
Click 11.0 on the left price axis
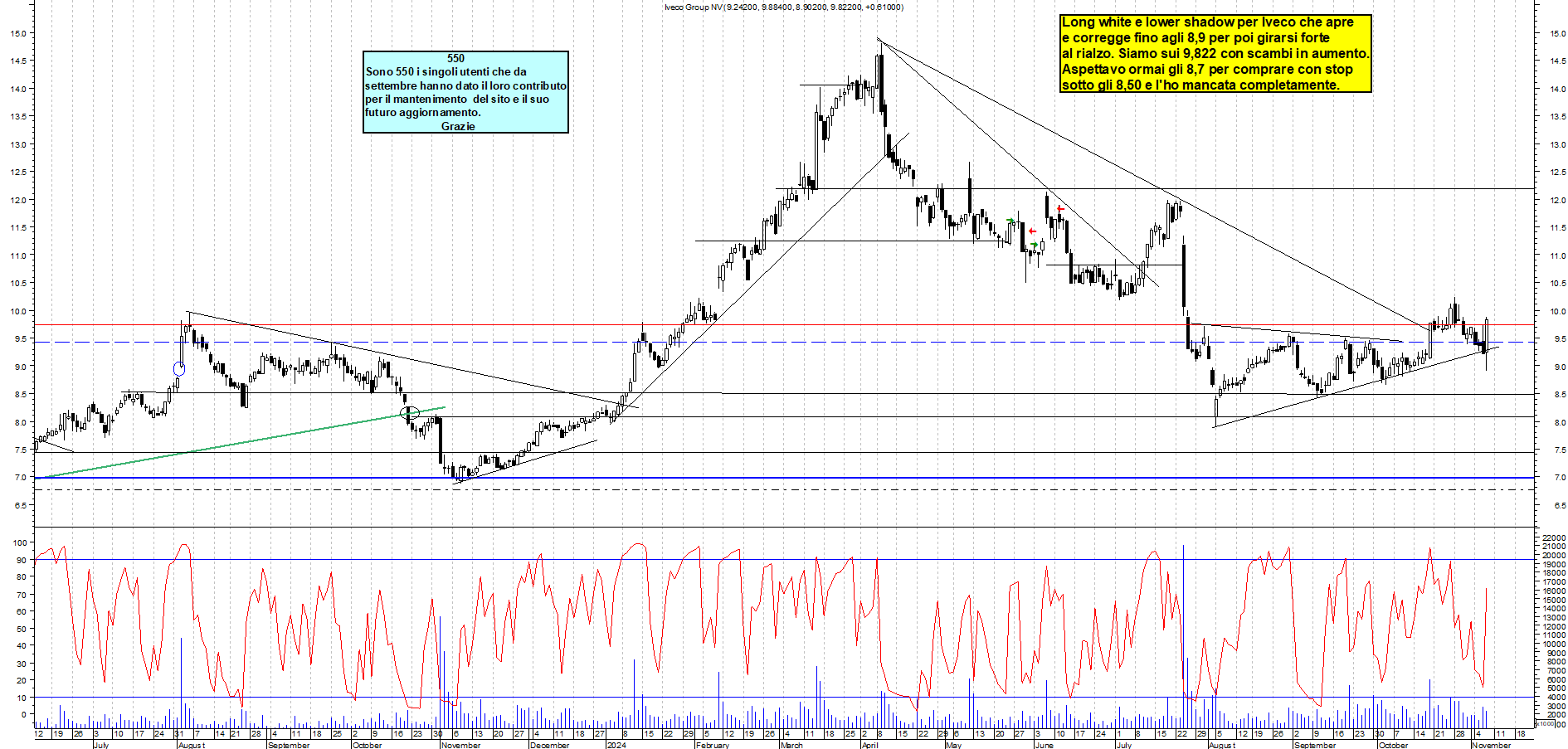[17, 255]
